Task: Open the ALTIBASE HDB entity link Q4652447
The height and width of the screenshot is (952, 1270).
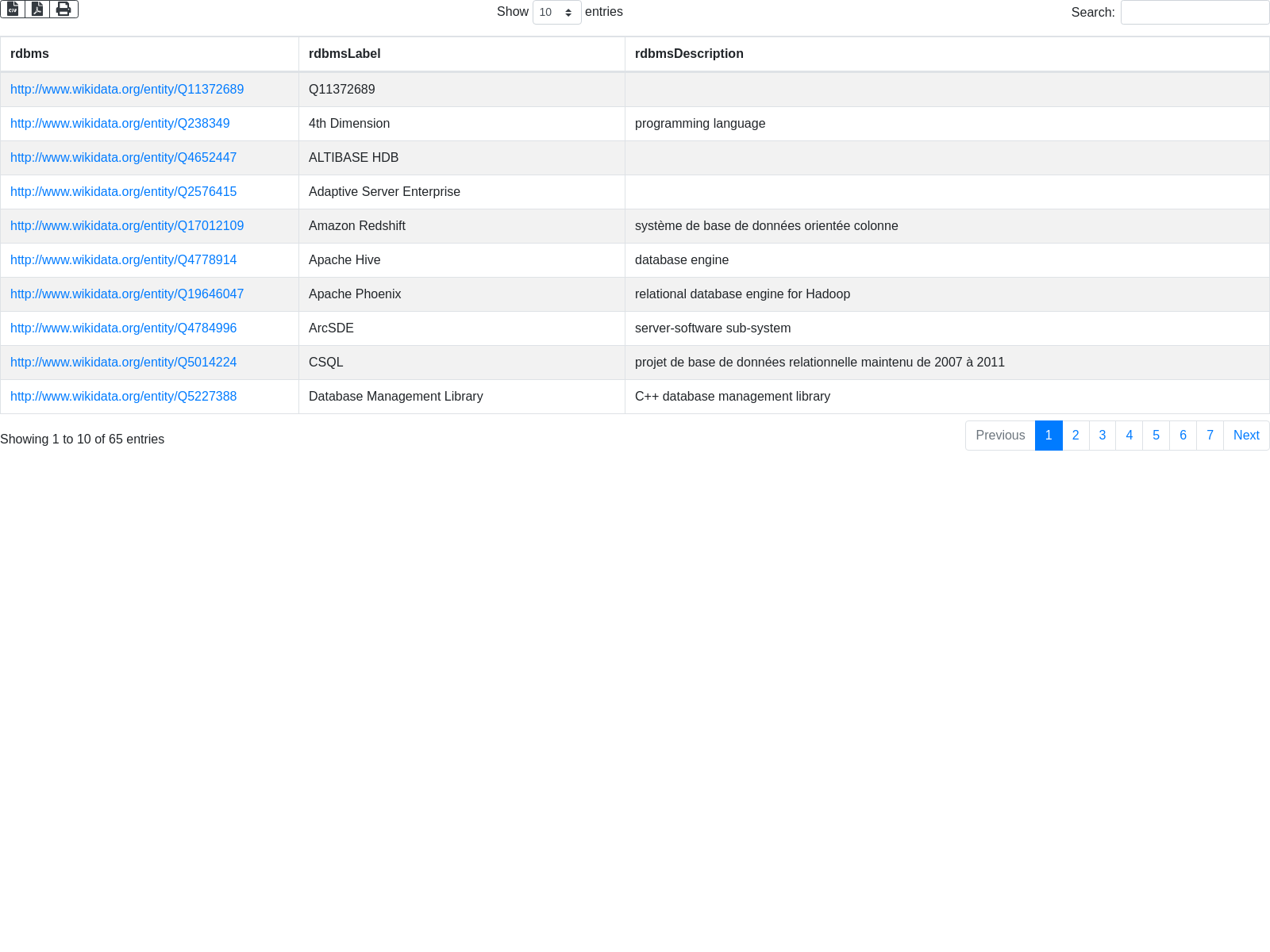Action: [123, 158]
